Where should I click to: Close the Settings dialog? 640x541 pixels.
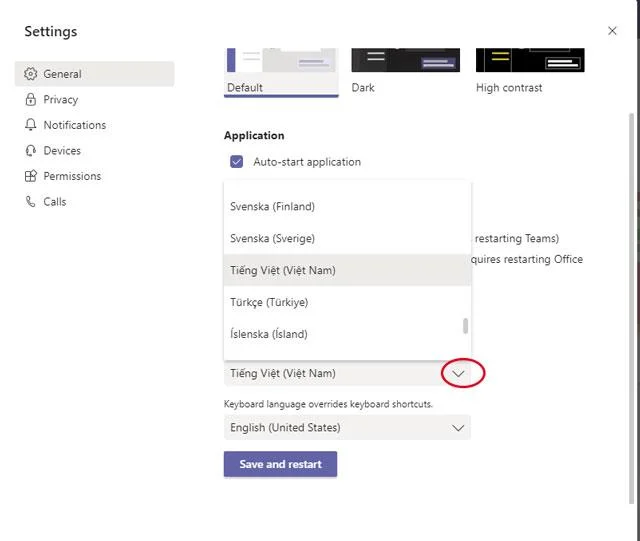[x=612, y=31]
